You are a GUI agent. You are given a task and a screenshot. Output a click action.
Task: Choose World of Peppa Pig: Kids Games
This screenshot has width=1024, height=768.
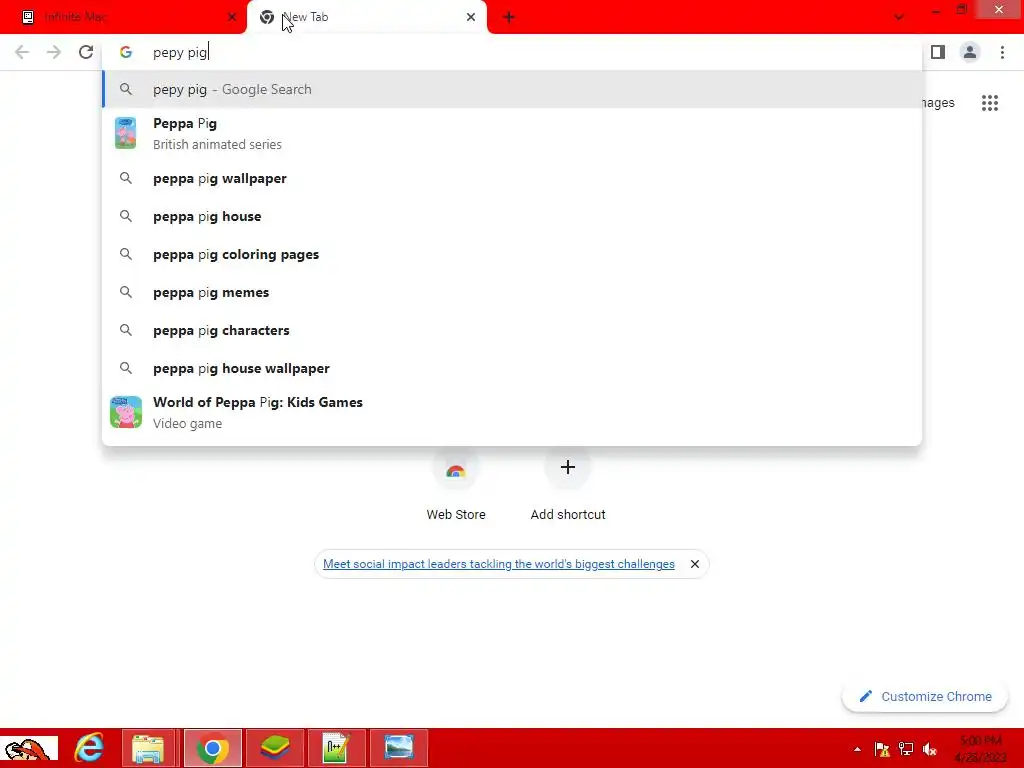click(512, 412)
